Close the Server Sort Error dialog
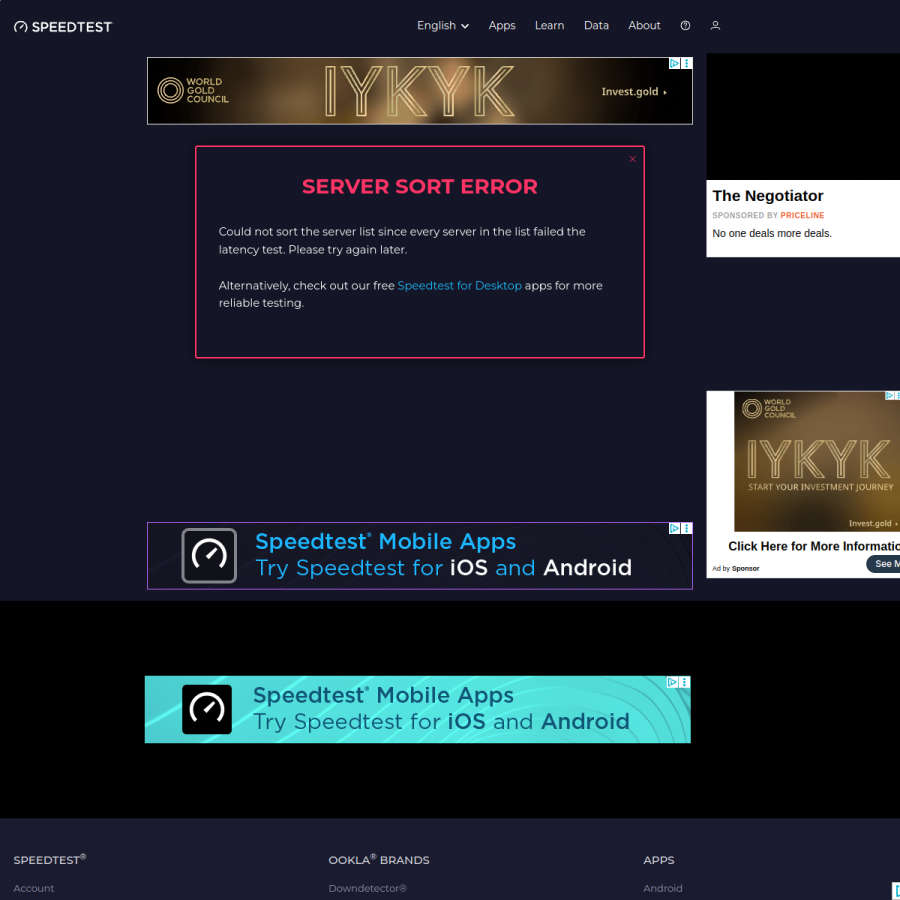Image resolution: width=900 pixels, height=900 pixels. 633,159
